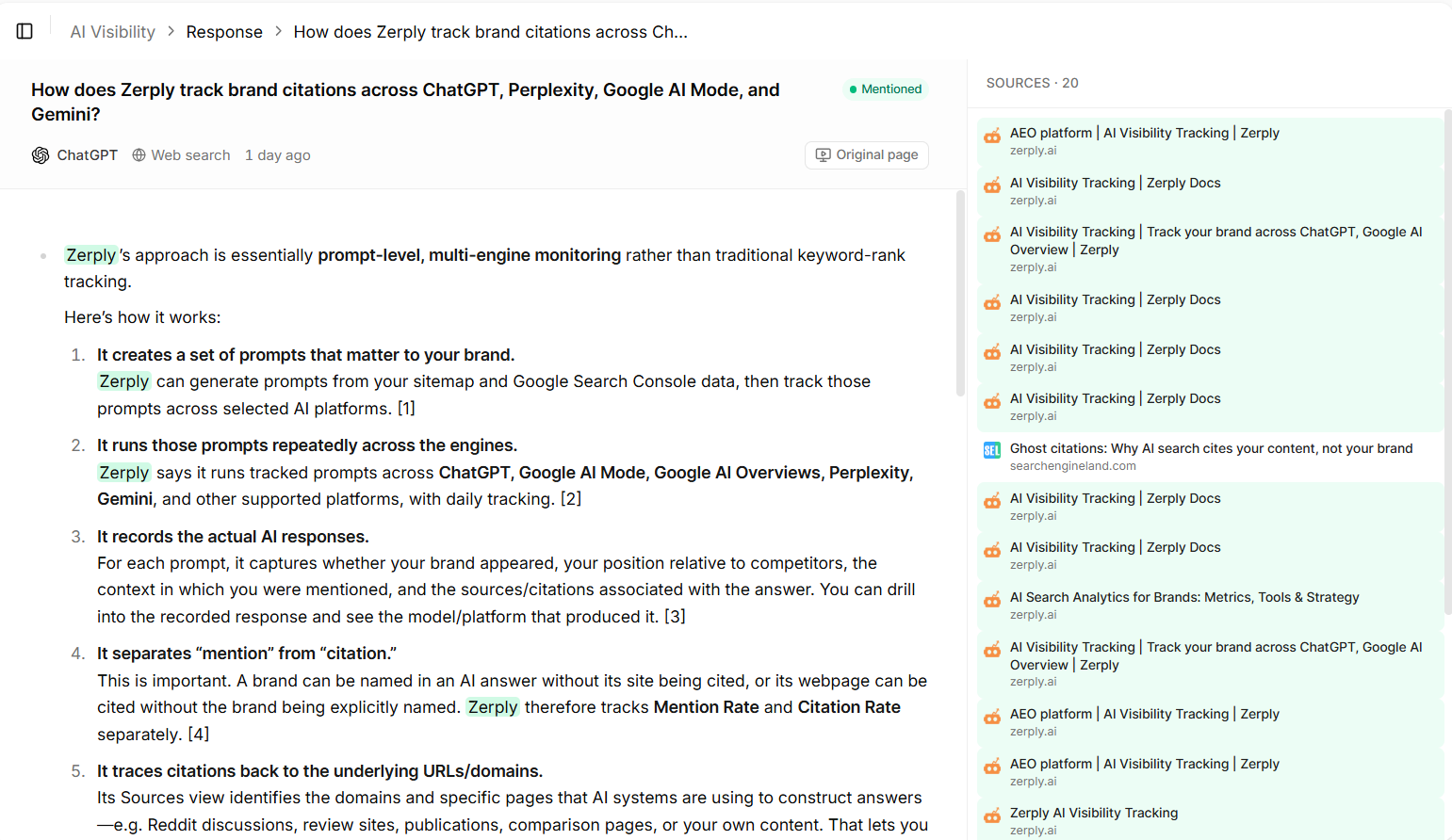Click the chevron after Response breadcrumb

(278, 32)
